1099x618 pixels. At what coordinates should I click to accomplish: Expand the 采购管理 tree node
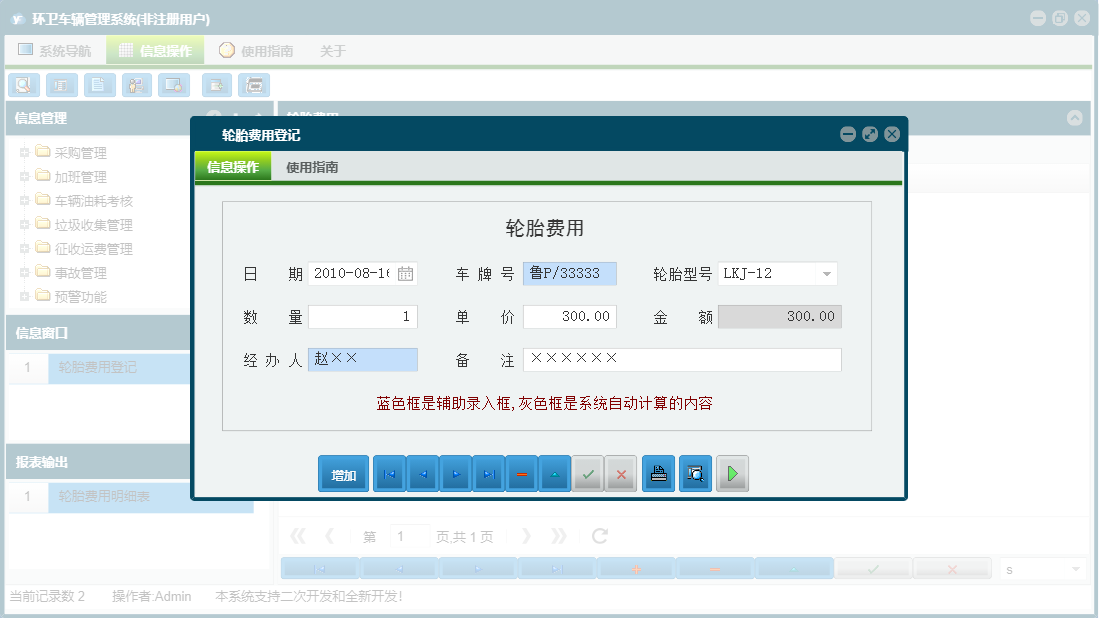(x=24, y=152)
